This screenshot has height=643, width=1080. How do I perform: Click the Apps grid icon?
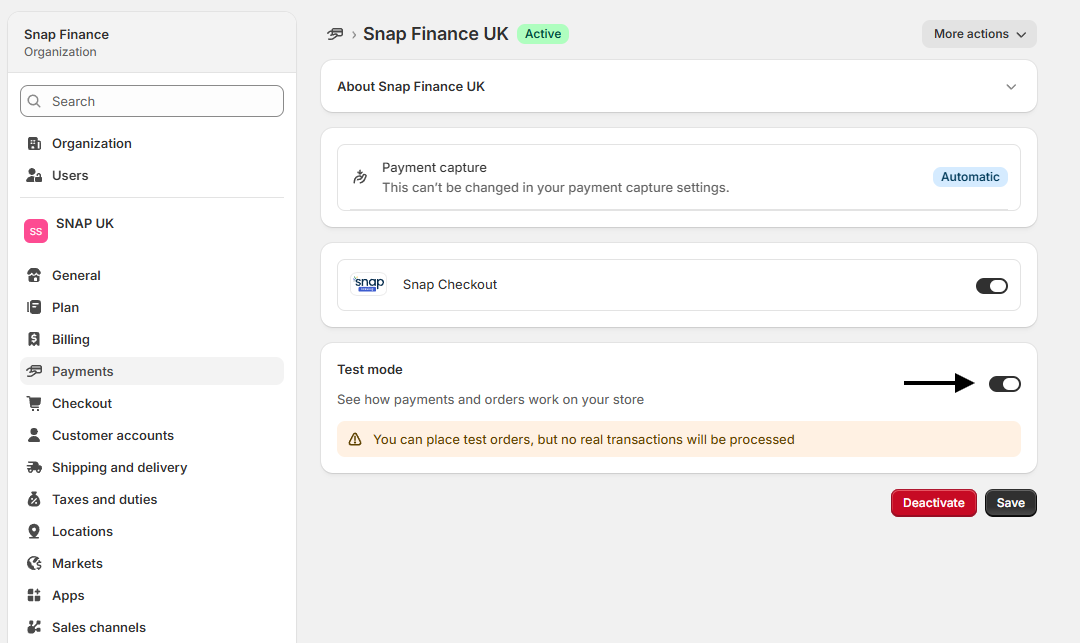coord(34,595)
